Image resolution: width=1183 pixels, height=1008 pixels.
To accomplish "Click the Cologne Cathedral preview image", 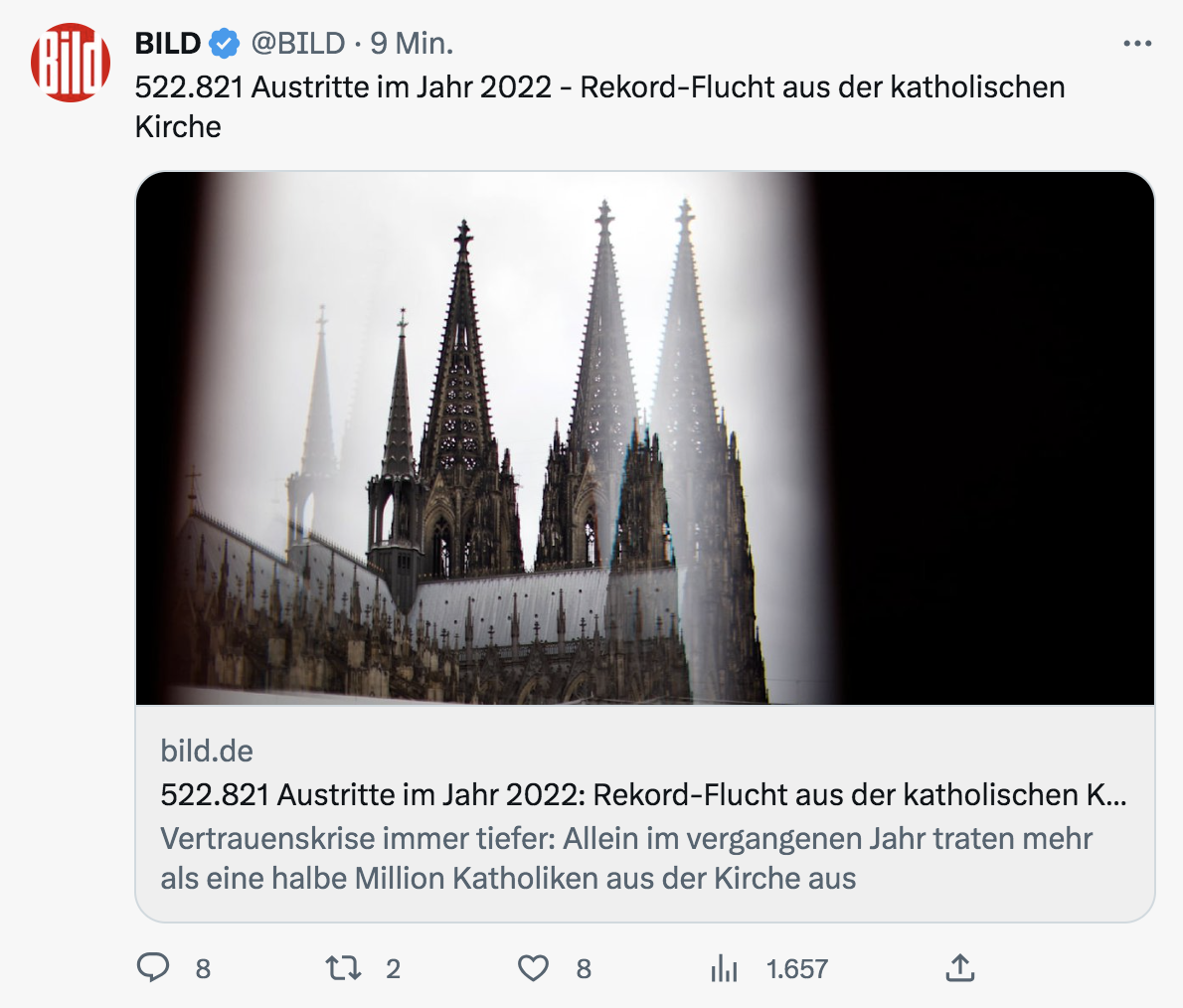I will 645,438.
